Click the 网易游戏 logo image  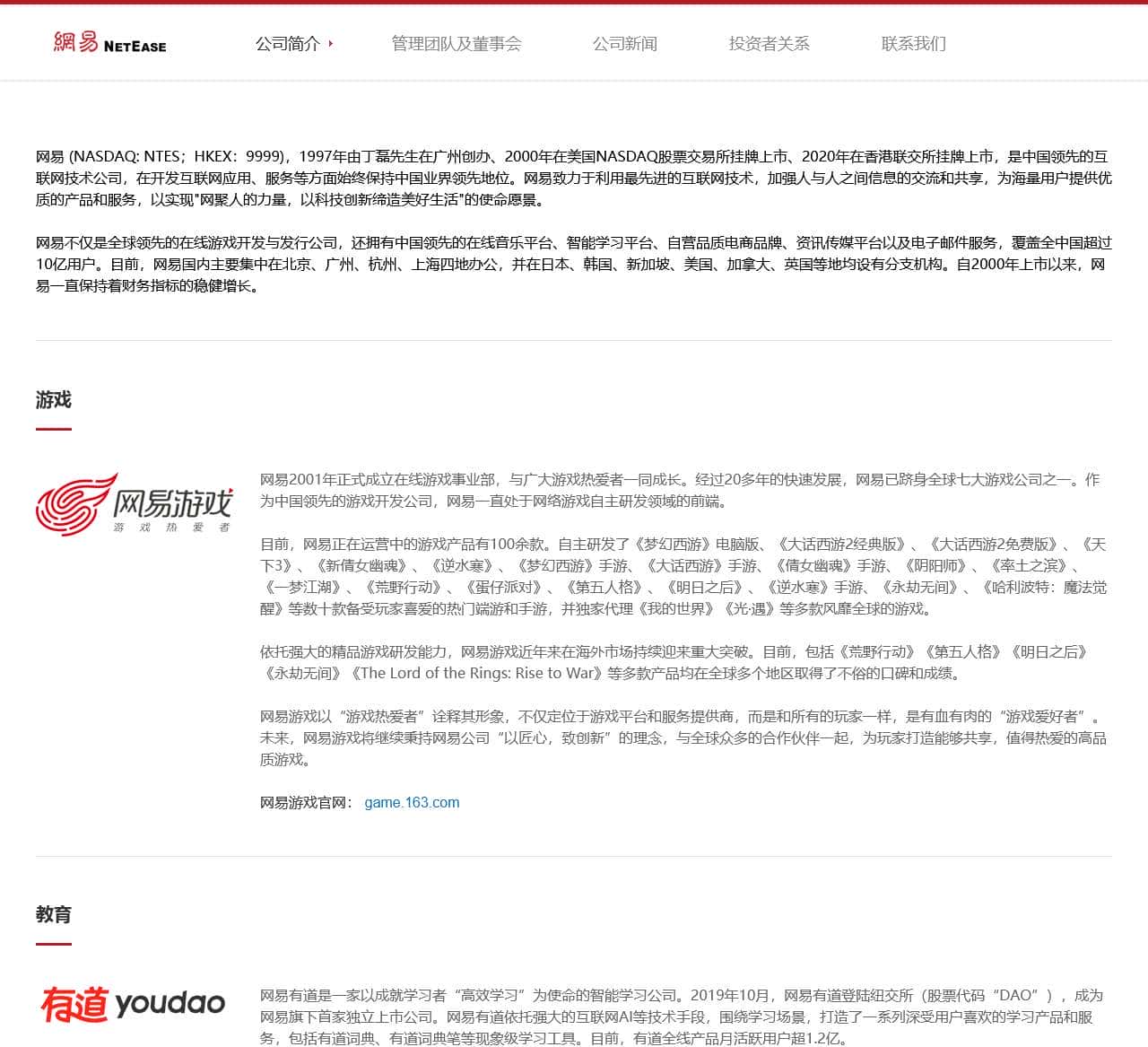coord(134,504)
